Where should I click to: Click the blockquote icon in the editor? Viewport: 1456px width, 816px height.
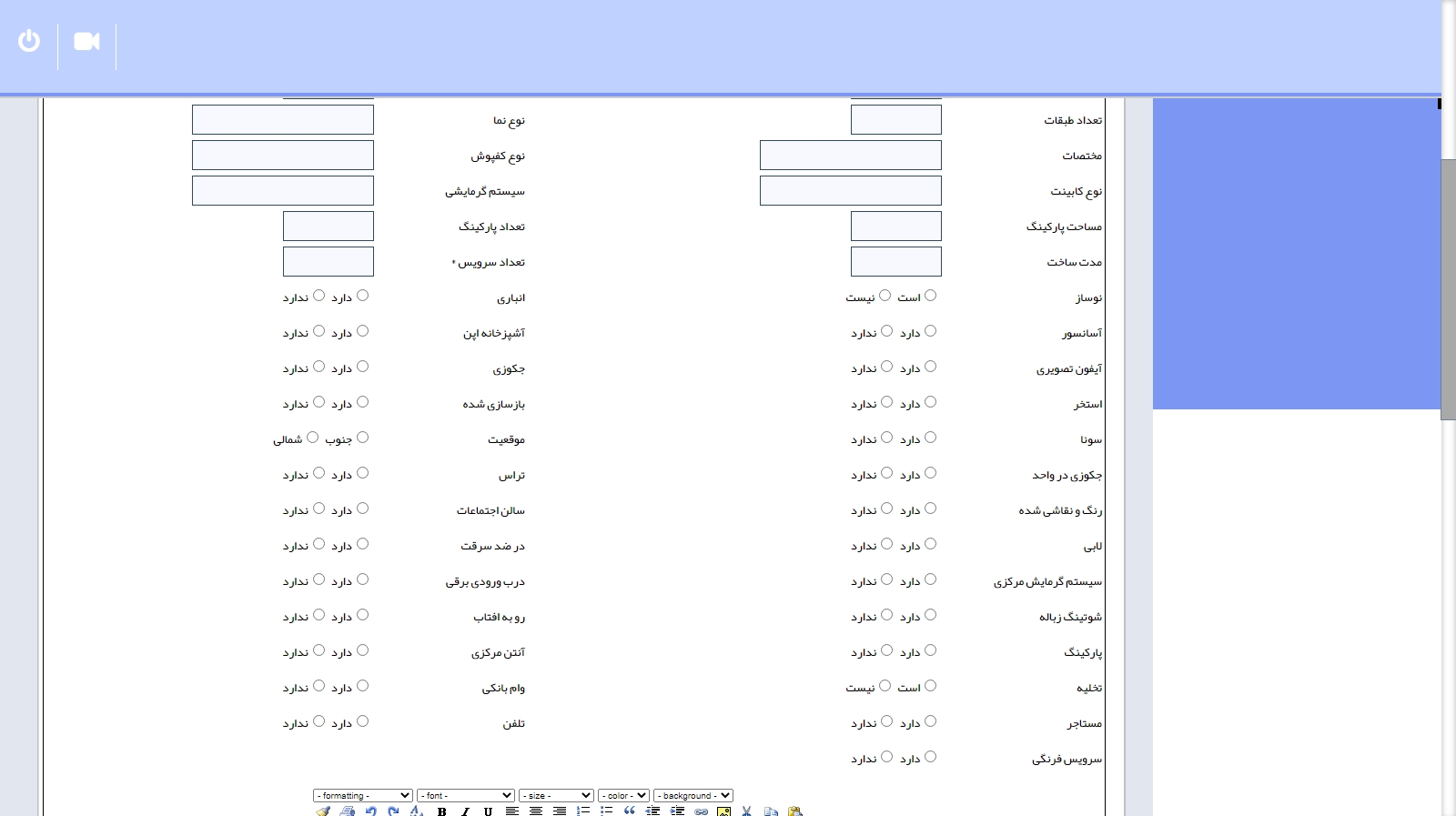[x=629, y=811]
